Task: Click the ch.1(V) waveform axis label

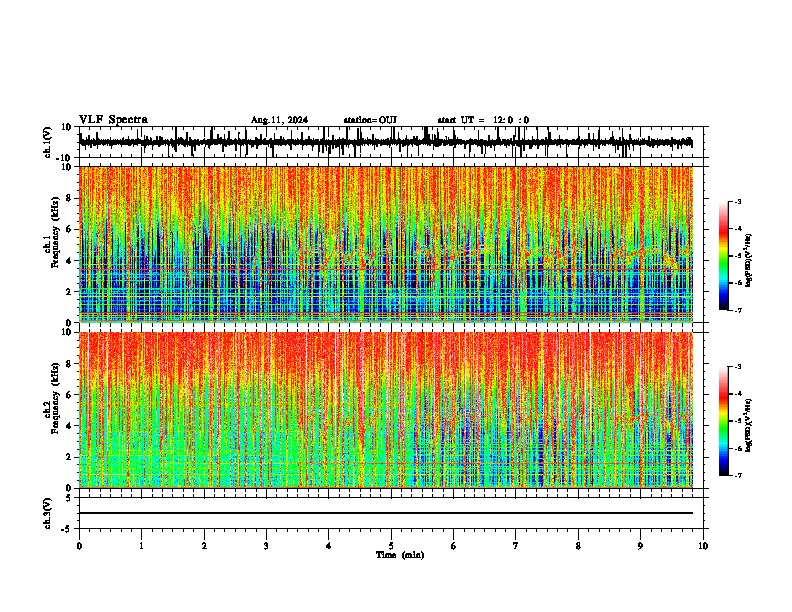Action: click(48, 142)
